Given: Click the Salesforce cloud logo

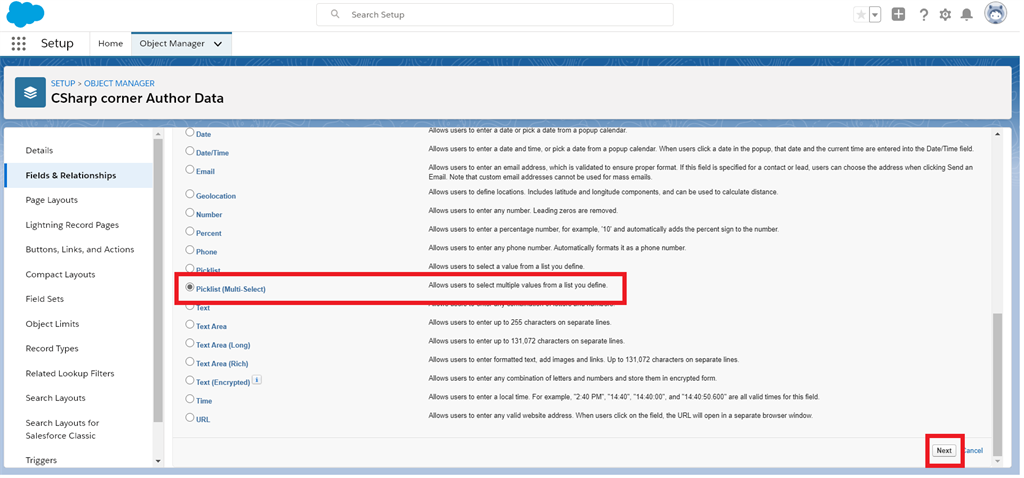Looking at the screenshot, I should (x=25, y=14).
